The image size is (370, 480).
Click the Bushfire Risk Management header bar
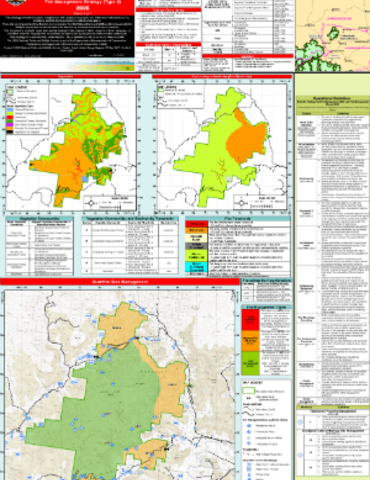120,282
